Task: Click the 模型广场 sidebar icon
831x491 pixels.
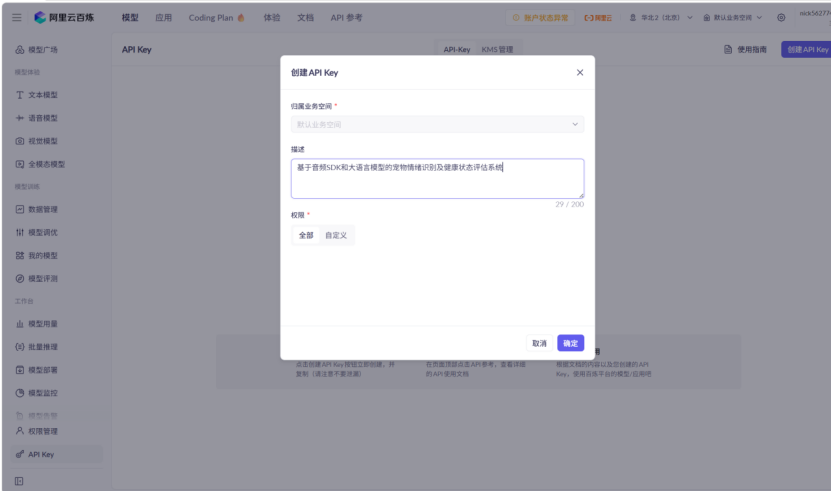Action: 20,49
